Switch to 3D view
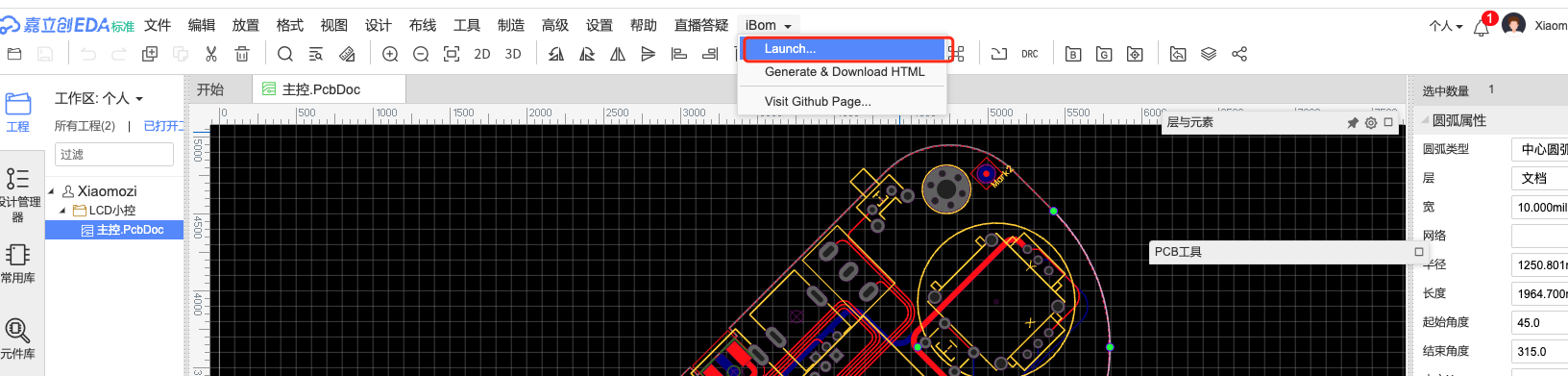This screenshot has width=1568, height=376. (x=513, y=54)
